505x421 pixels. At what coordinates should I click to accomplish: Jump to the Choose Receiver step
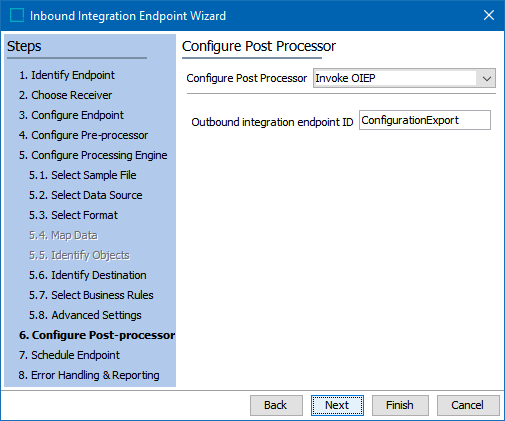pyautogui.click(x=65, y=95)
